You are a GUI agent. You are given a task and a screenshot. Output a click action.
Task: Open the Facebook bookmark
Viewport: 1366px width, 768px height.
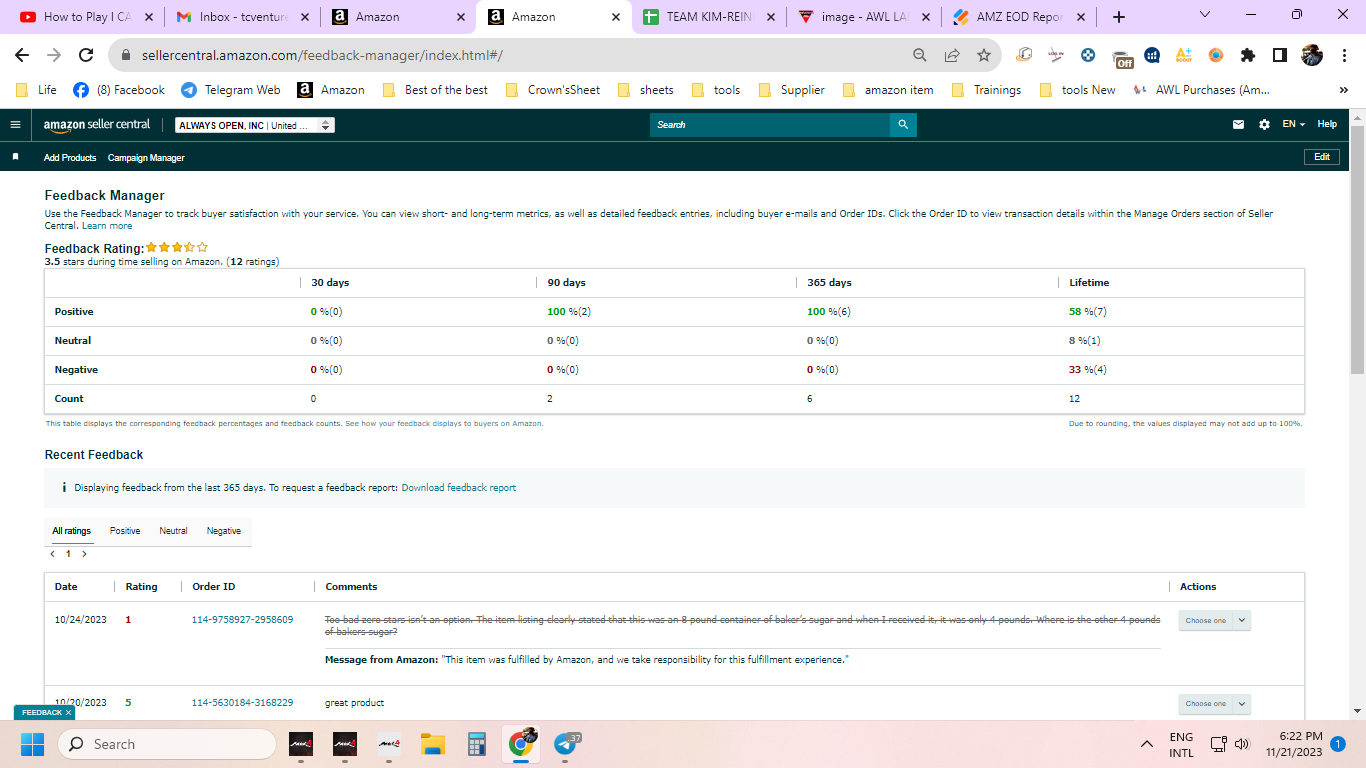(118, 90)
